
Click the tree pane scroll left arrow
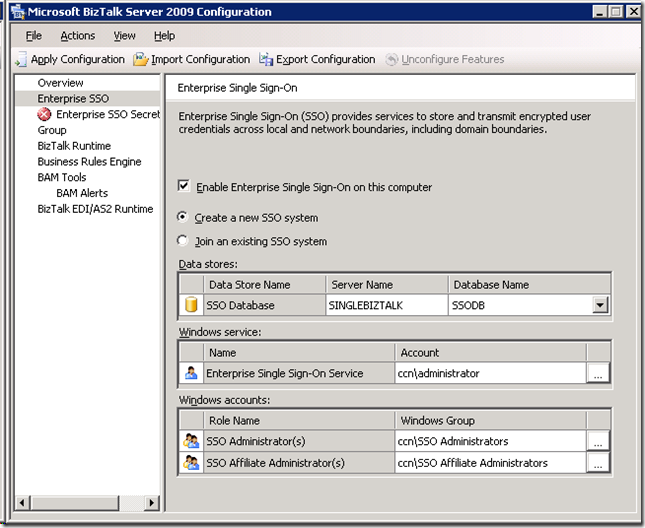(x=23, y=502)
